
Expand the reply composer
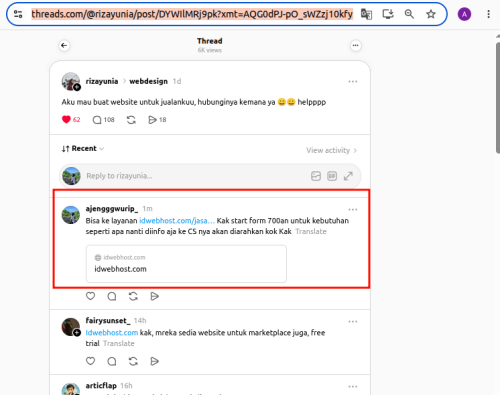[348, 176]
